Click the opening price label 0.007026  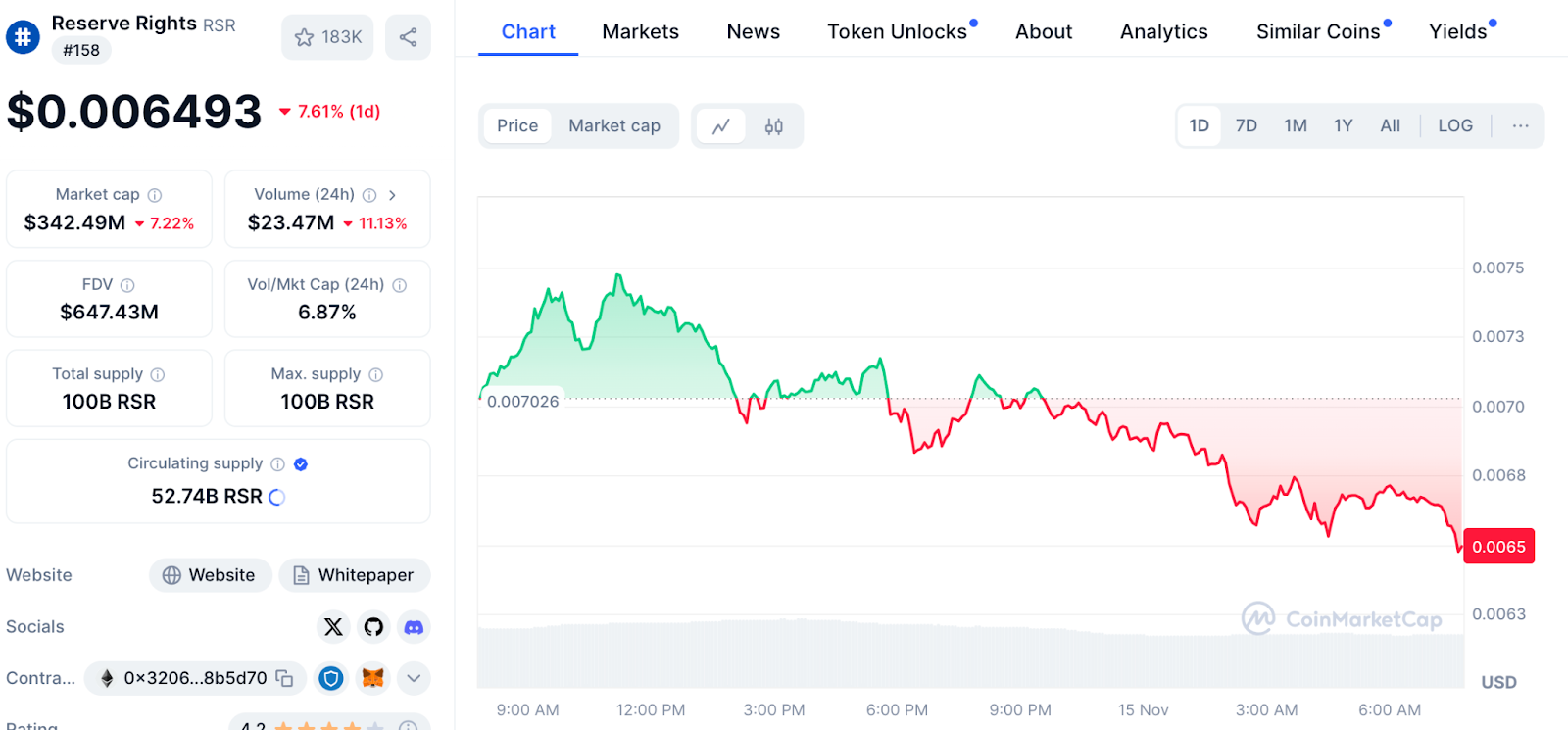click(522, 402)
